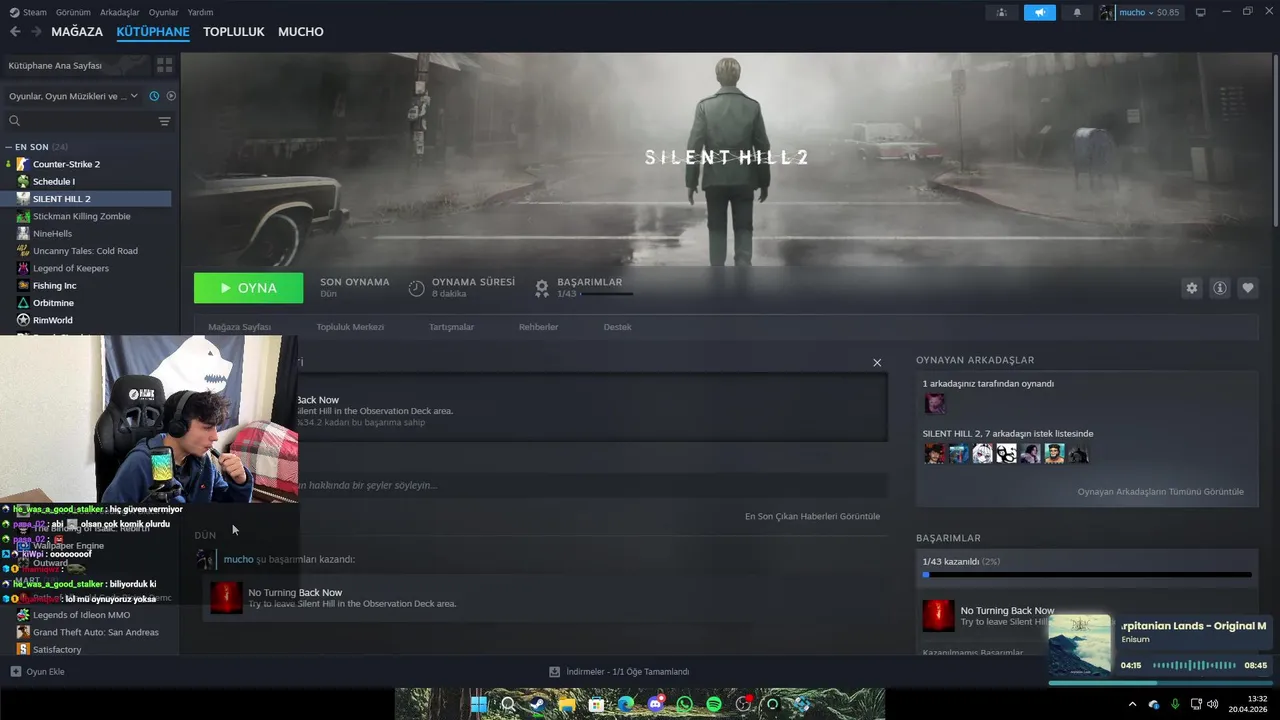Screen dimensions: 1280x720
Task: Close the activity panel X
Action: point(877,362)
